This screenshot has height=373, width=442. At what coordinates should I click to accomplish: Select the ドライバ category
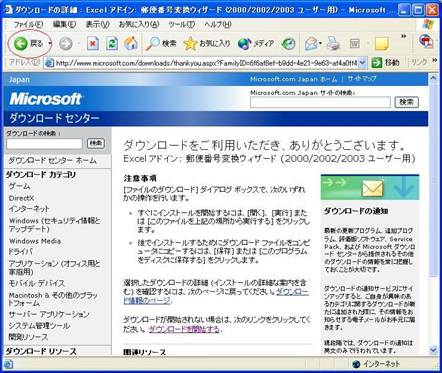(x=21, y=252)
